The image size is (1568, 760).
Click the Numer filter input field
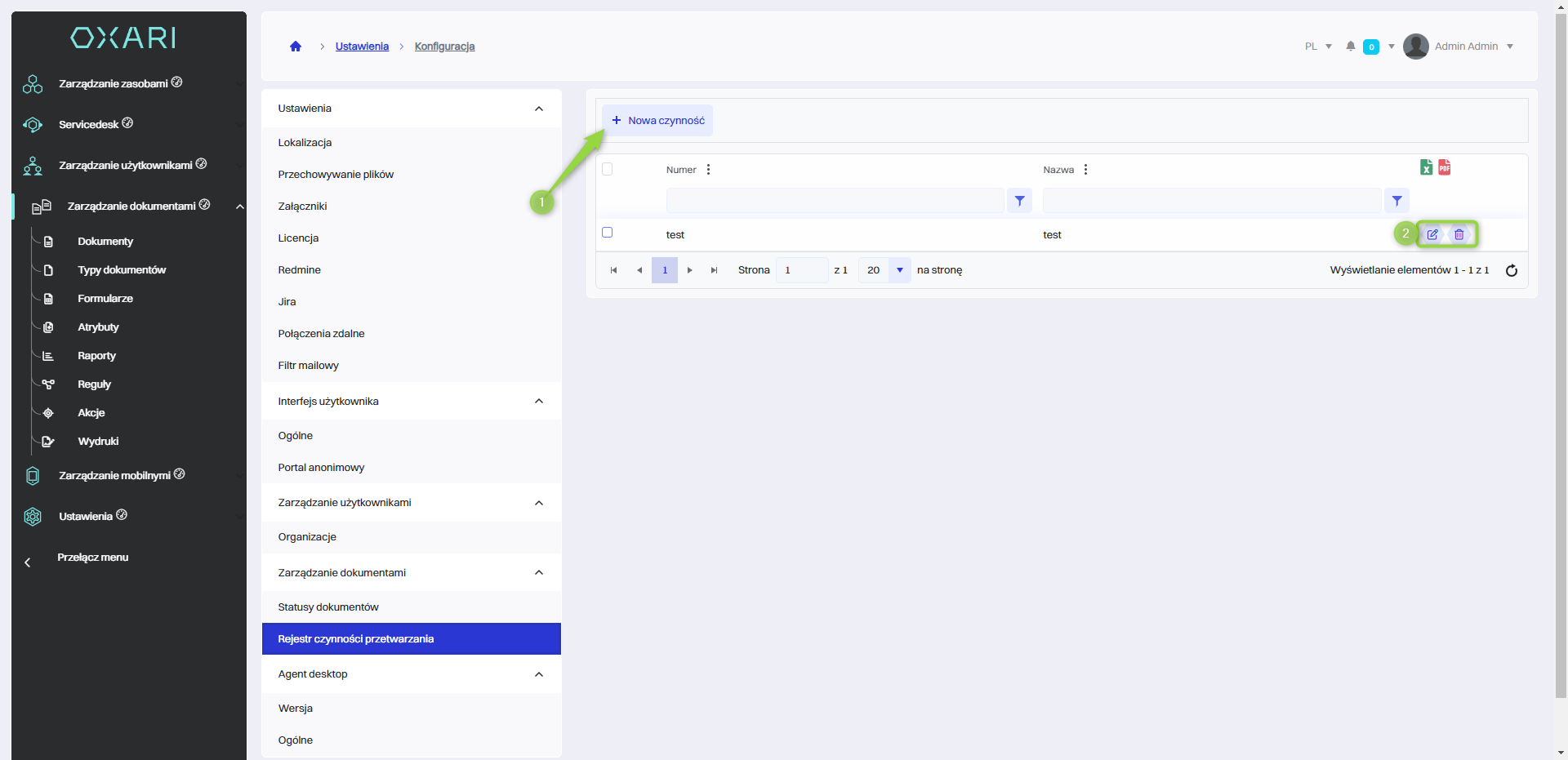(x=834, y=201)
